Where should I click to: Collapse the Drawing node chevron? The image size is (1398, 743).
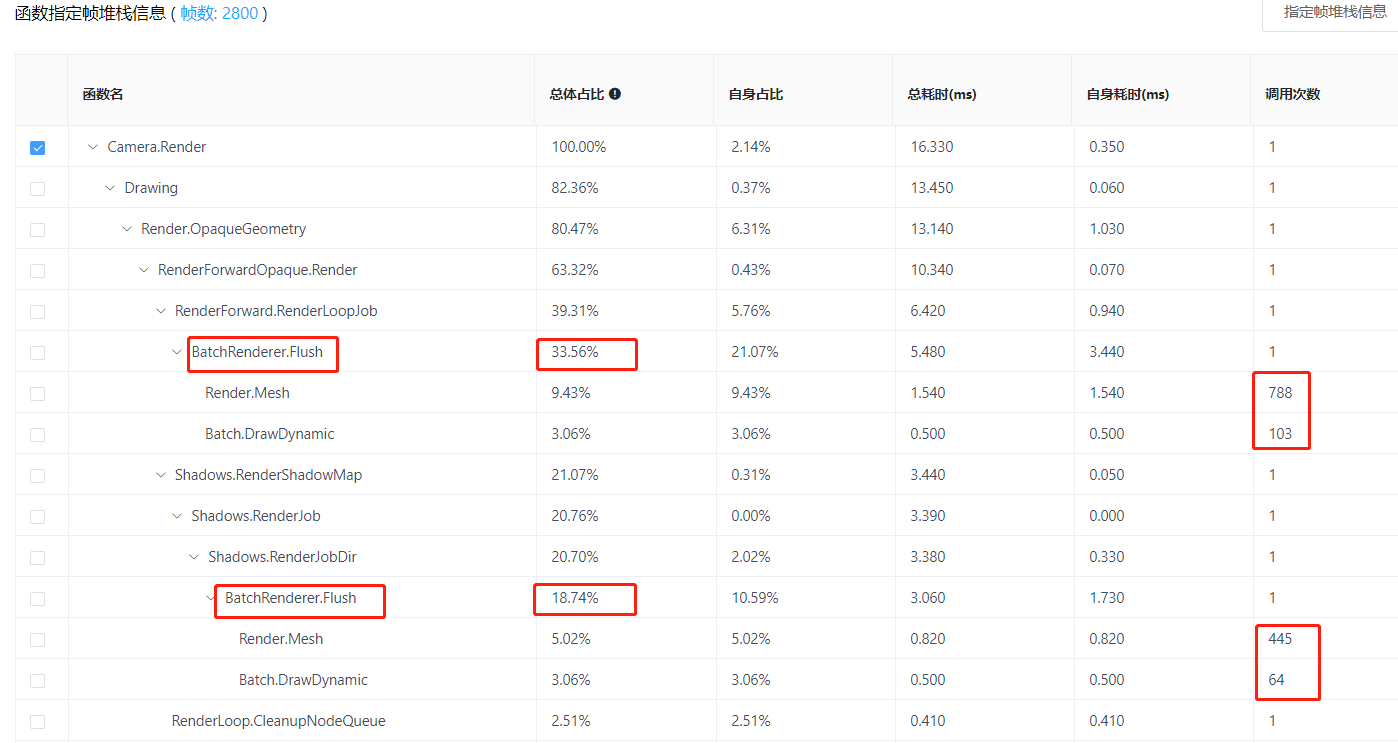tap(110, 188)
